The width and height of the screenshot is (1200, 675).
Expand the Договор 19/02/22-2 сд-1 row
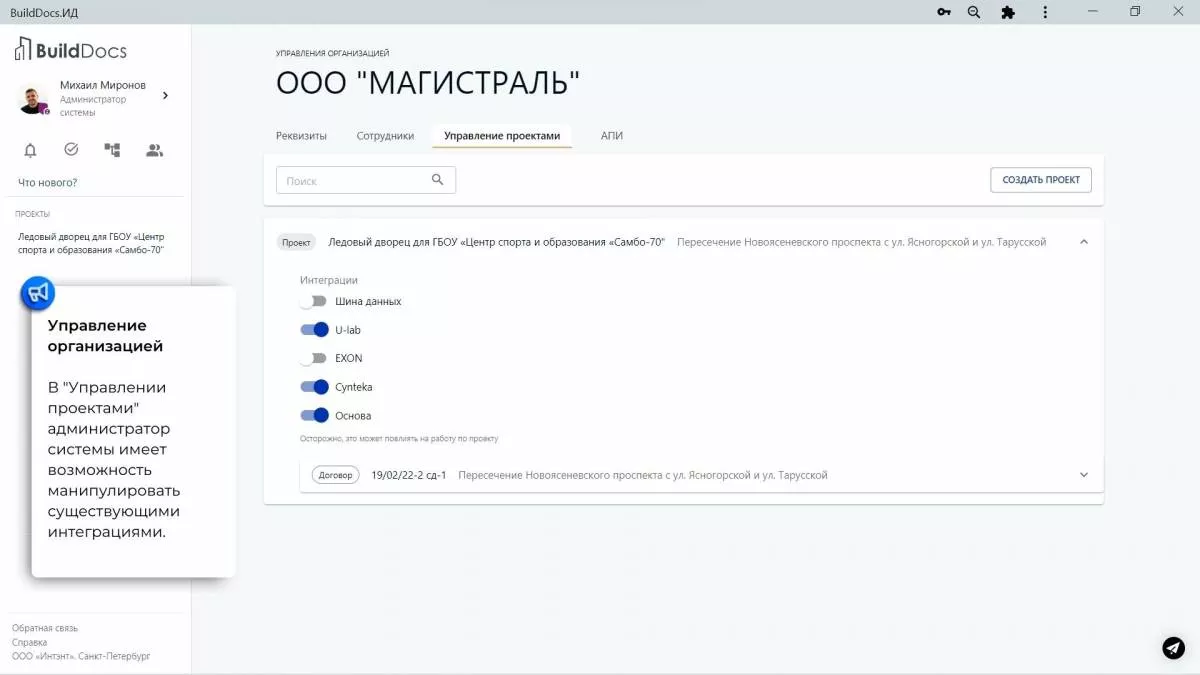1083,474
